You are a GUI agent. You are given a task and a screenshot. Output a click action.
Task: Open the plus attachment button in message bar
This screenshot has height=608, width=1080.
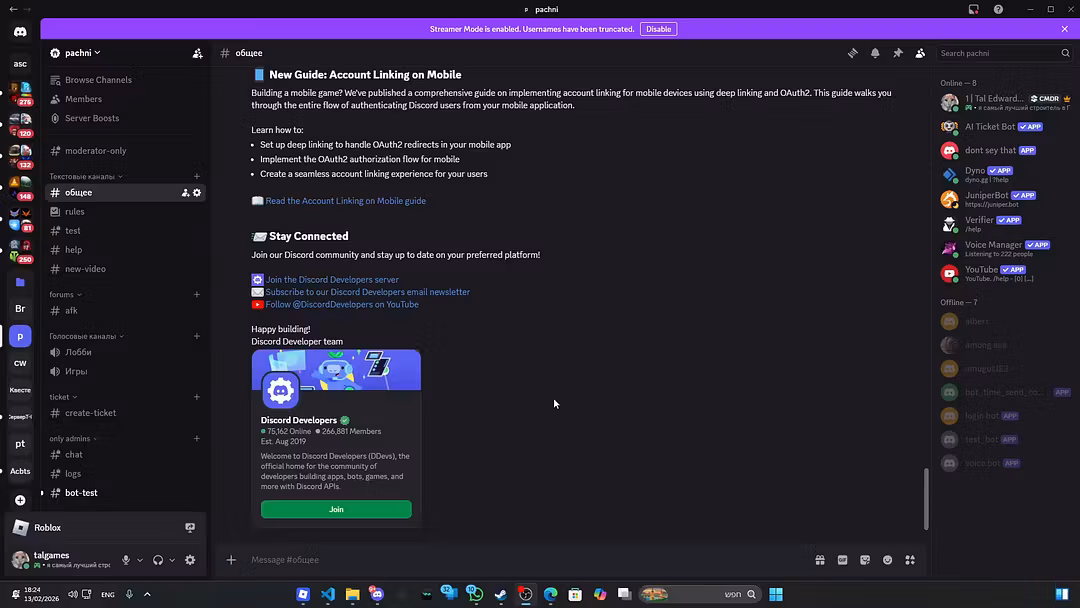pyautogui.click(x=231, y=560)
